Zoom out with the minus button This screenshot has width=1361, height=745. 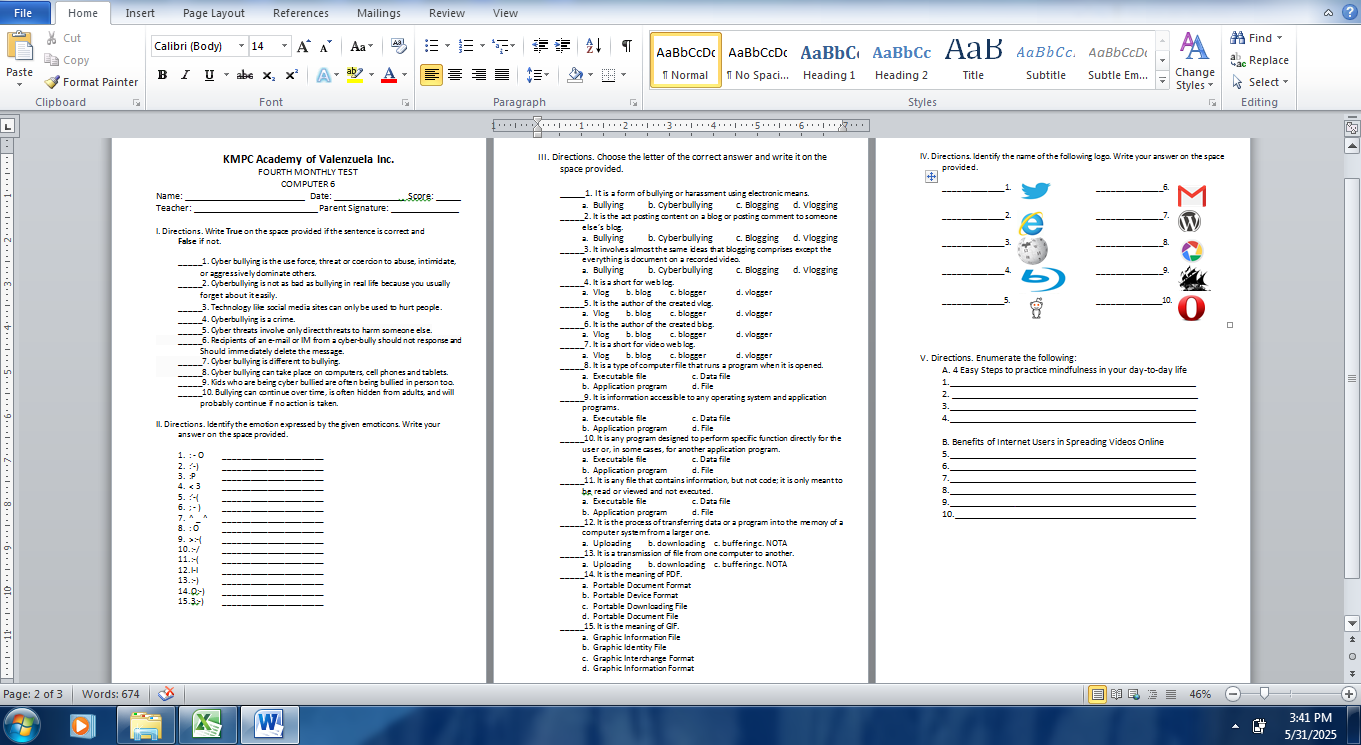click(x=1233, y=694)
